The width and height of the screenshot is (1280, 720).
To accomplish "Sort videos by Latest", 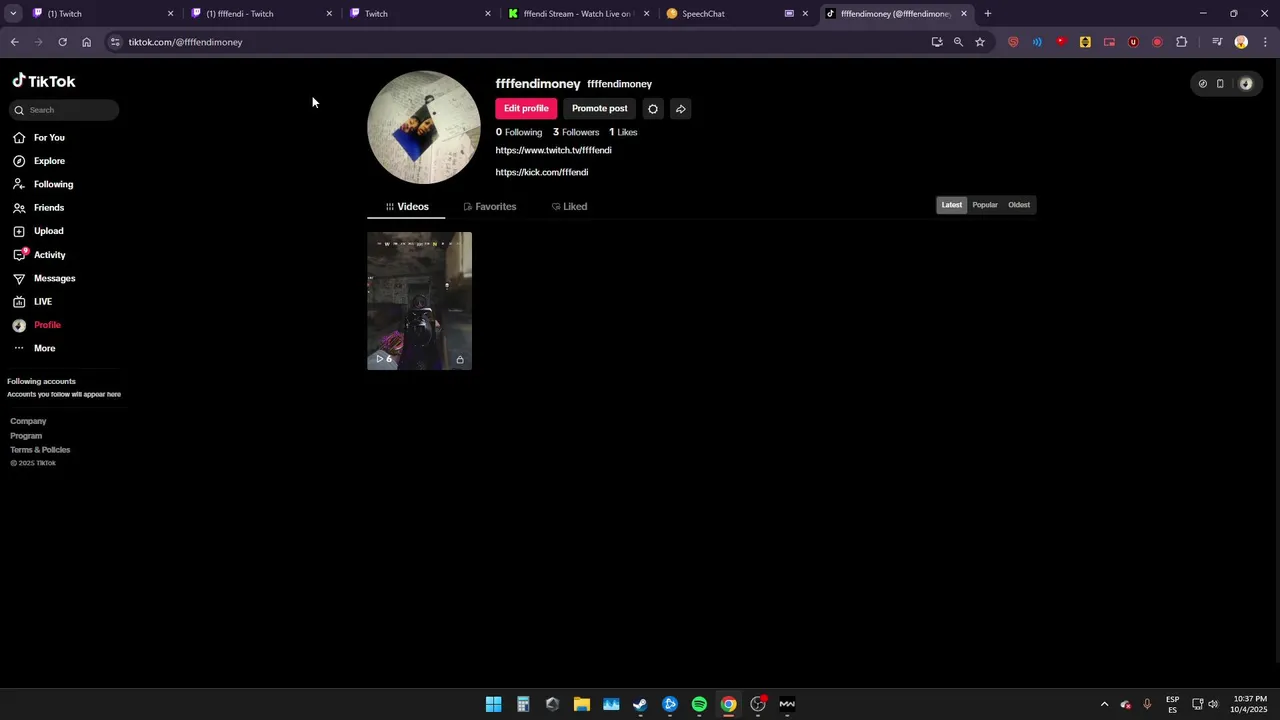I will pos(952,205).
